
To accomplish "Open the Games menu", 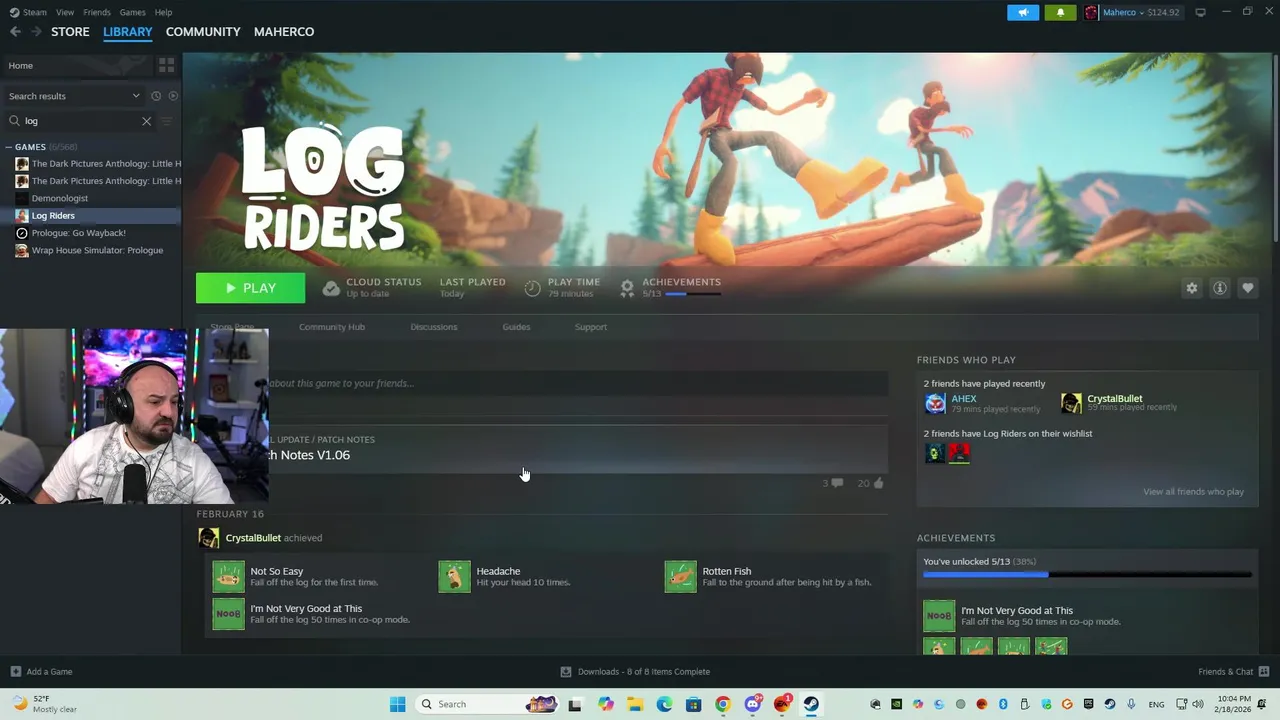I will coord(132,12).
